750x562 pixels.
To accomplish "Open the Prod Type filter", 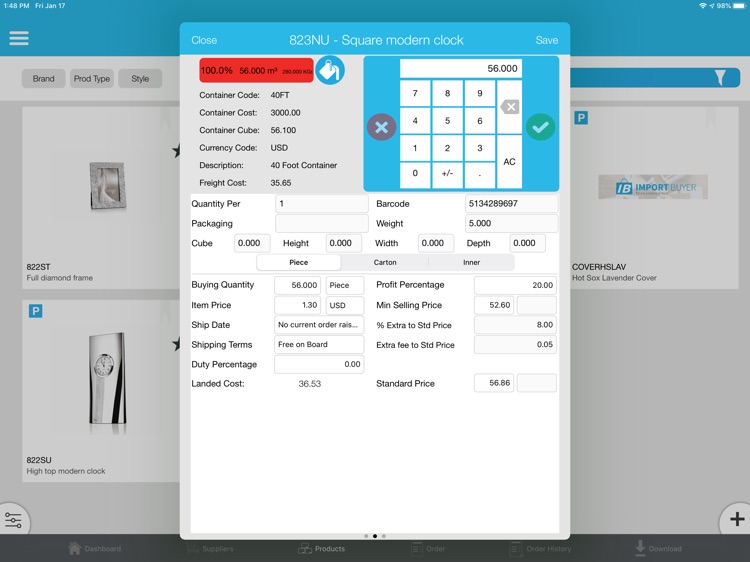I will [x=92, y=78].
